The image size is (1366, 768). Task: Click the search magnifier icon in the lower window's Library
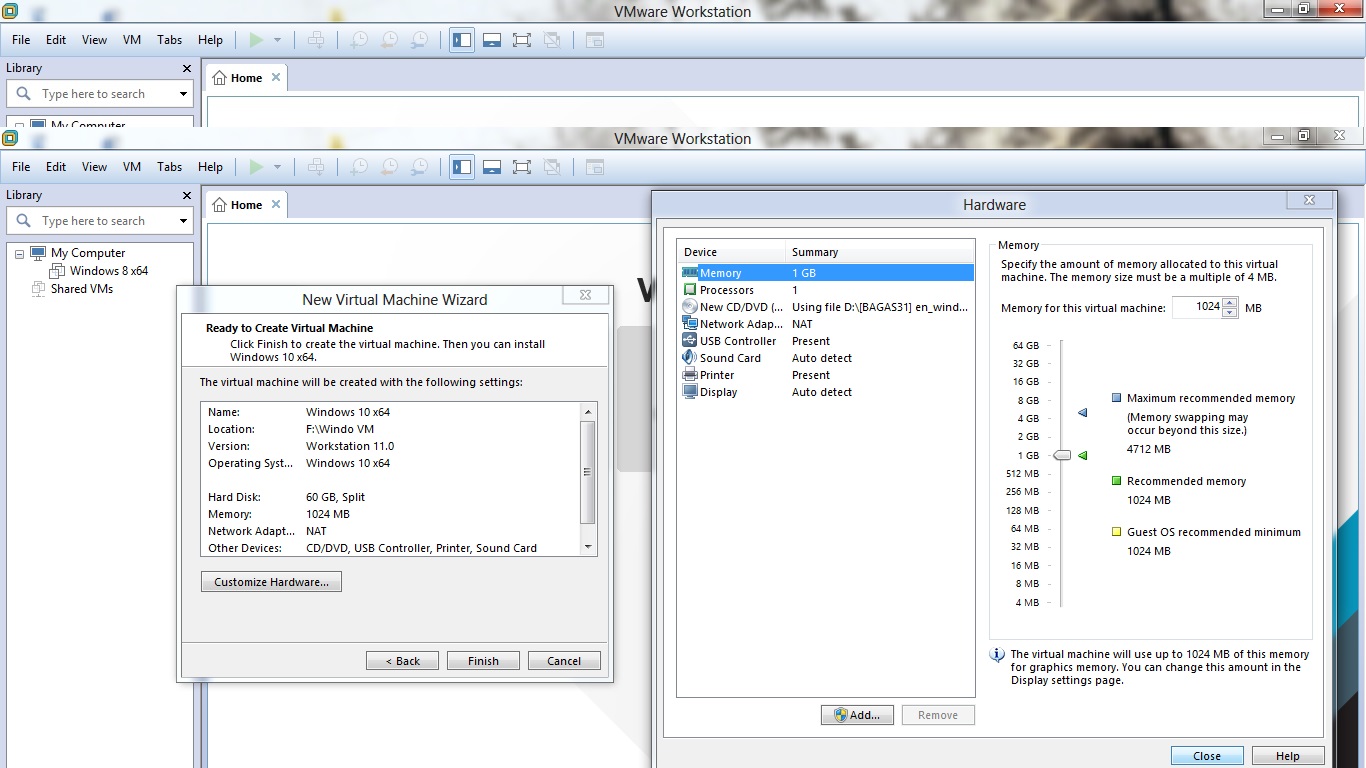pyautogui.click(x=24, y=221)
